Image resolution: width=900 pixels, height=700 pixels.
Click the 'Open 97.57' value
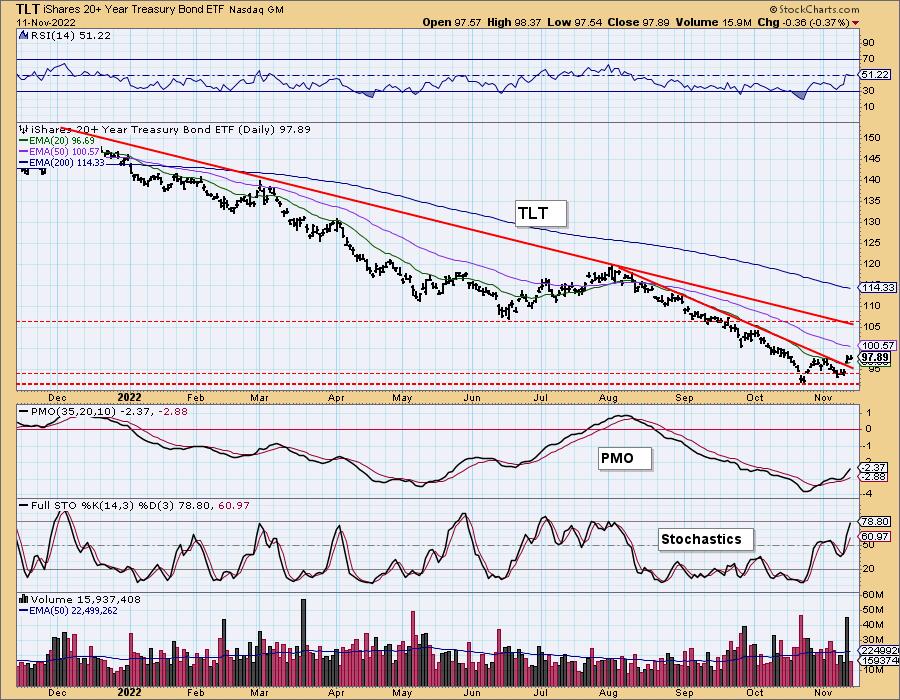452,22
